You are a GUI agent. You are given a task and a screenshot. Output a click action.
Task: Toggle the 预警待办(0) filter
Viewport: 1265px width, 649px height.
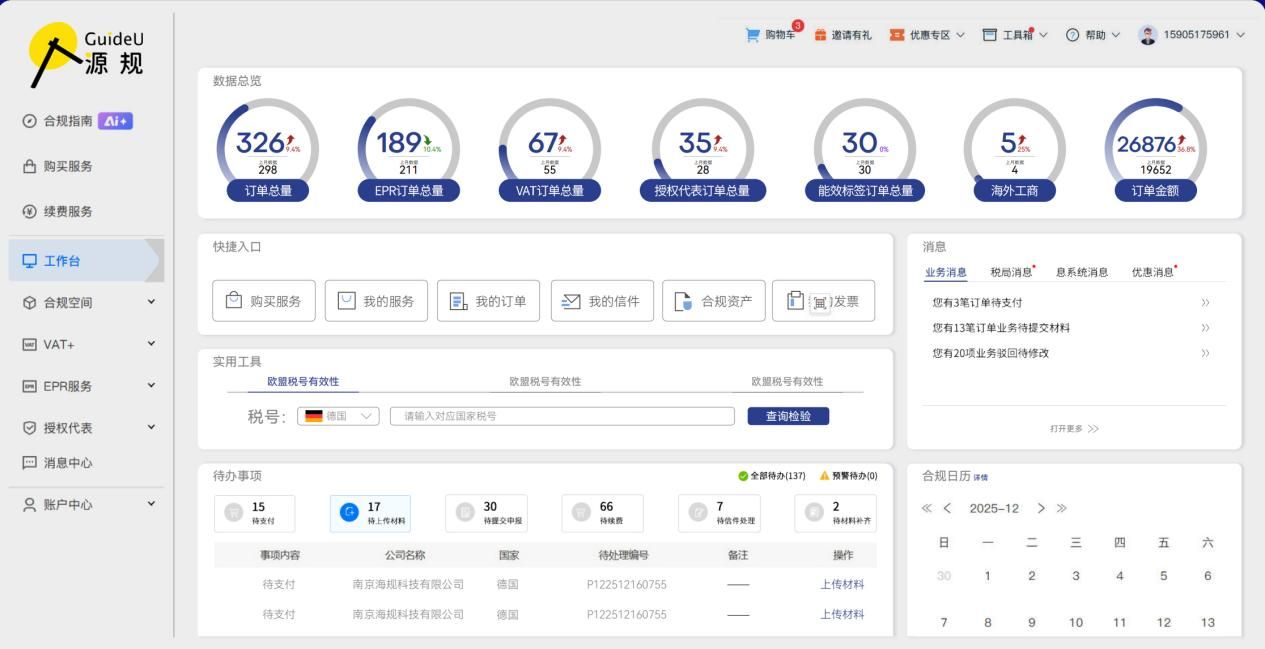(x=848, y=476)
